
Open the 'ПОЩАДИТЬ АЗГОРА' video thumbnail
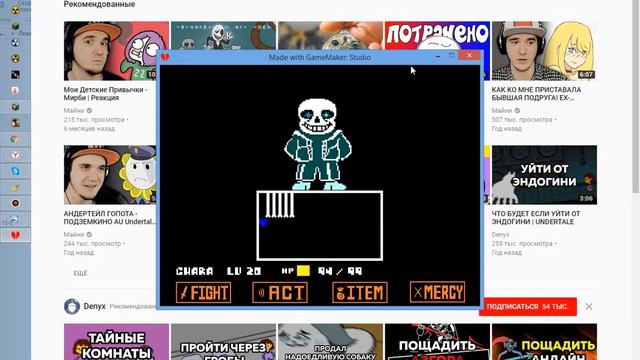[x=437, y=342]
